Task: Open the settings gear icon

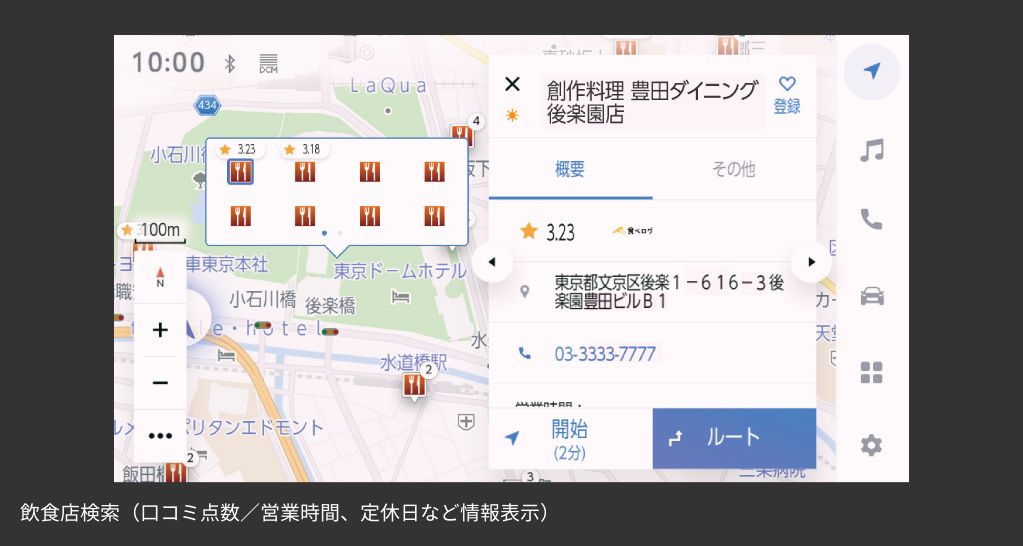Action: (x=872, y=445)
